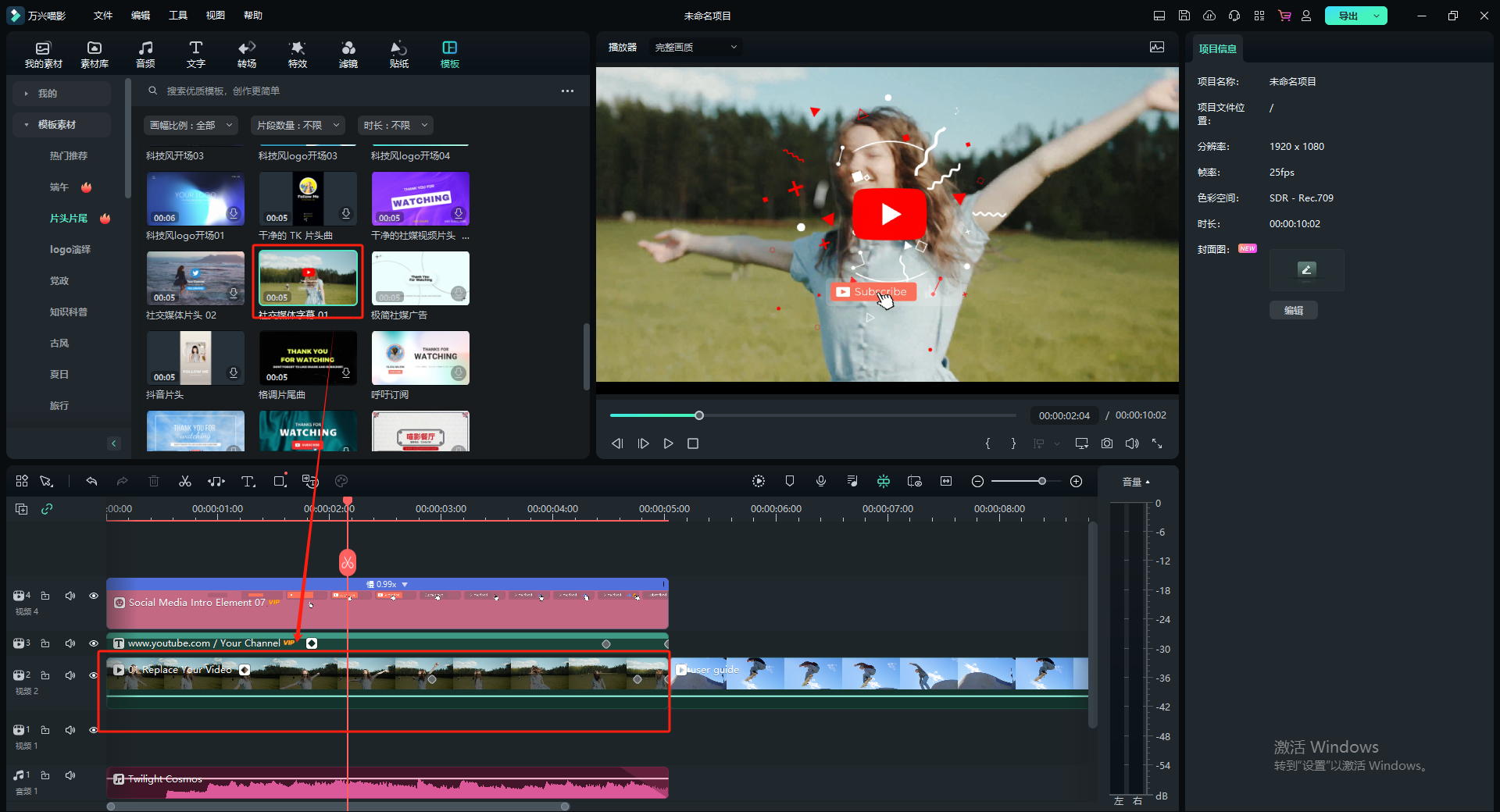Open the Transitions (转场) panel

[247, 55]
